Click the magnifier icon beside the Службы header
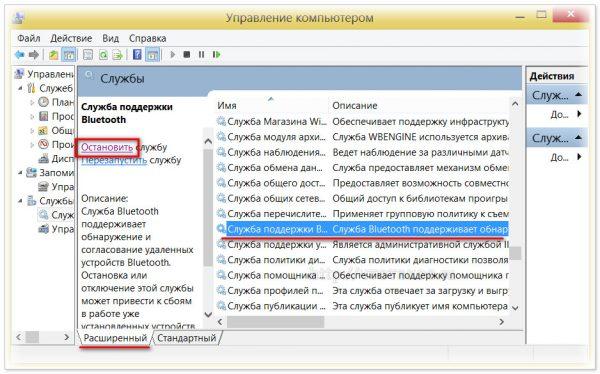 click(x=89, y=75)
